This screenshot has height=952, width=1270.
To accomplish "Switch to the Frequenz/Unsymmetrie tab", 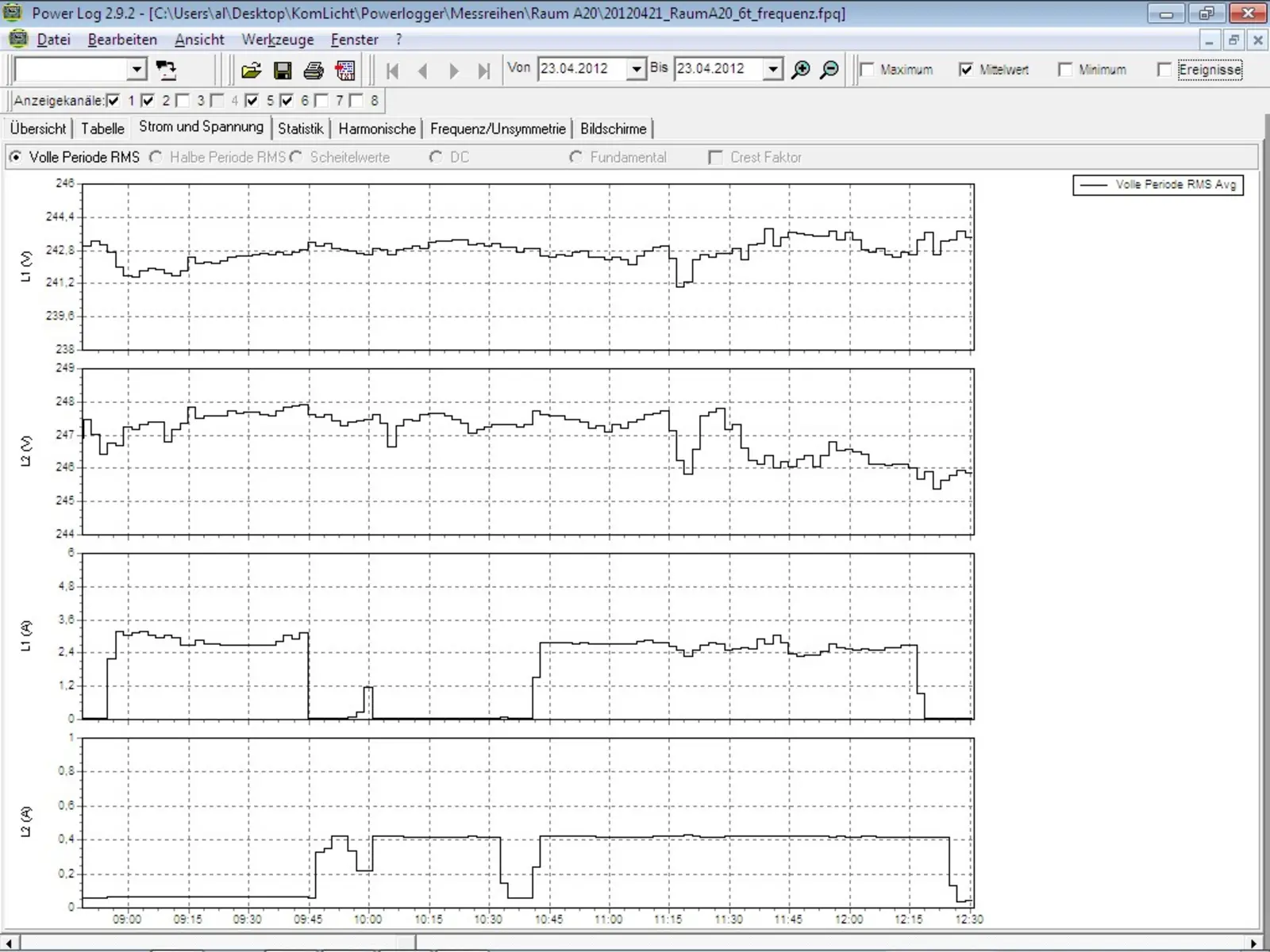I will (x=498, y=129).
